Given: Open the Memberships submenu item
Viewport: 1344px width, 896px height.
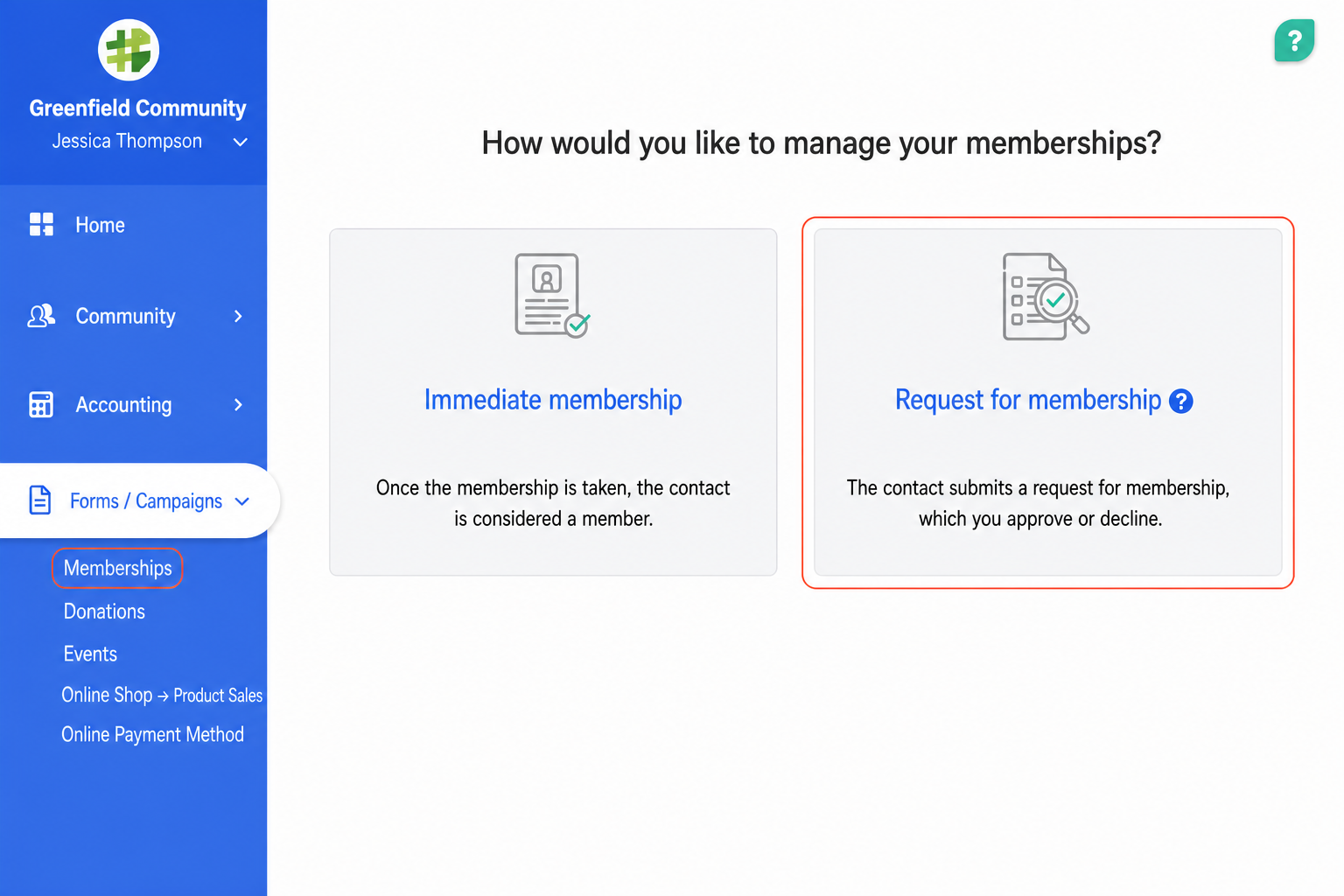Looking at the screenshot, I should click(117, 568).
